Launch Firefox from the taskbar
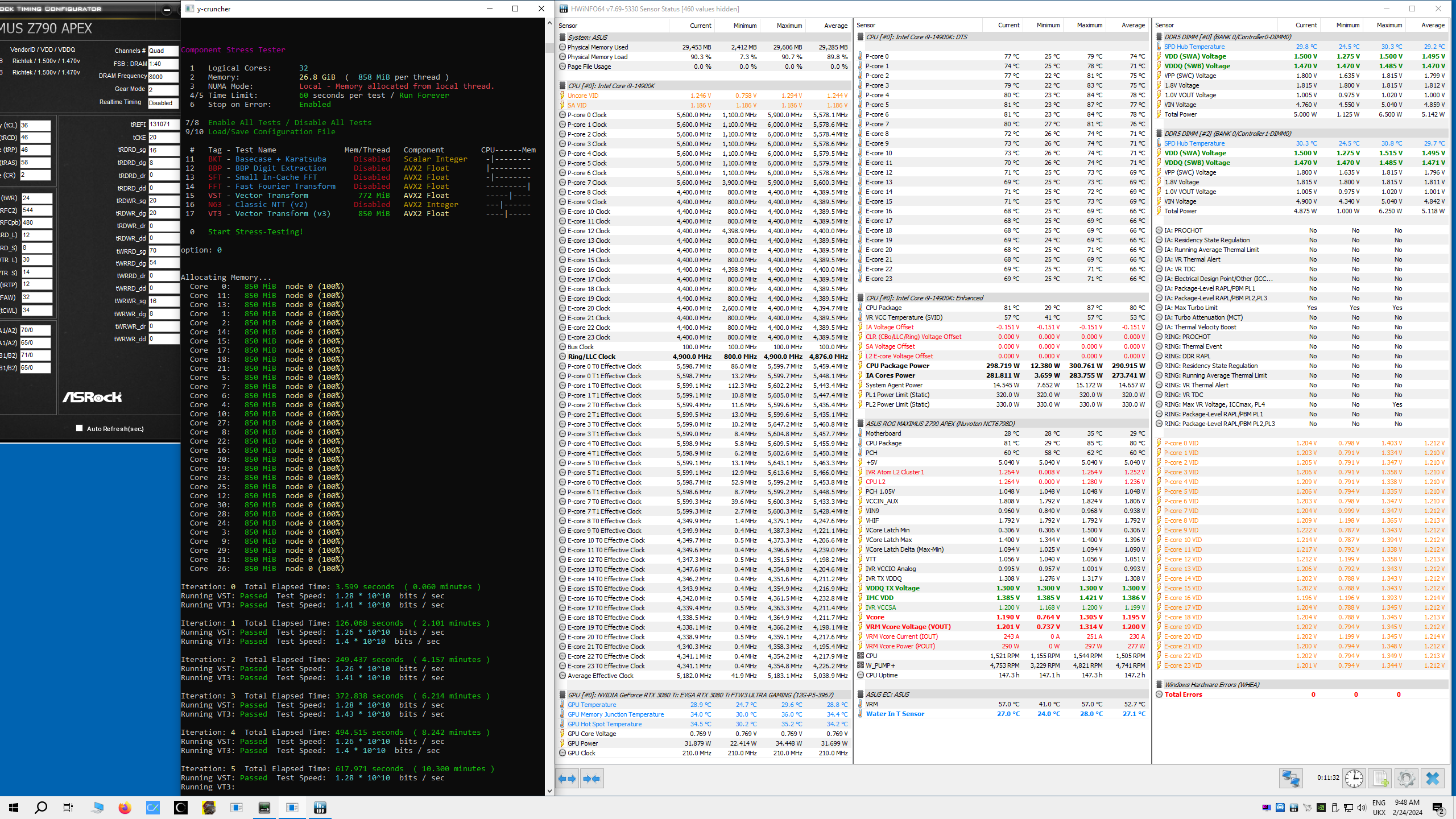 (x=125, y=808)
